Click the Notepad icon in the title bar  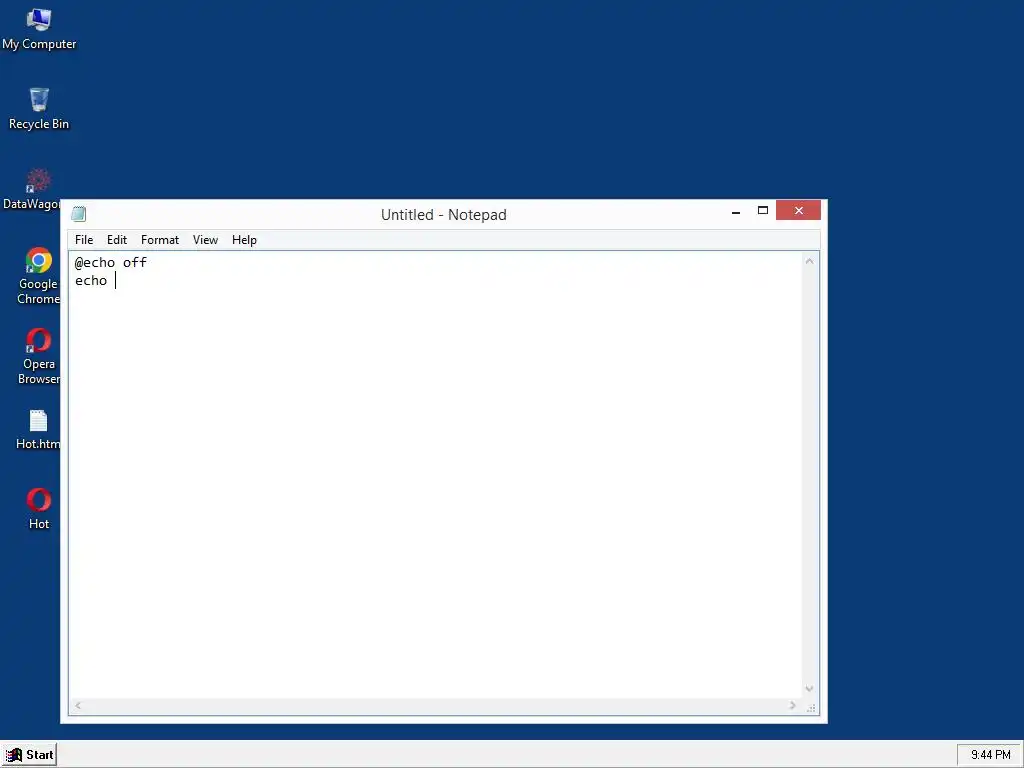coord(79,214)
